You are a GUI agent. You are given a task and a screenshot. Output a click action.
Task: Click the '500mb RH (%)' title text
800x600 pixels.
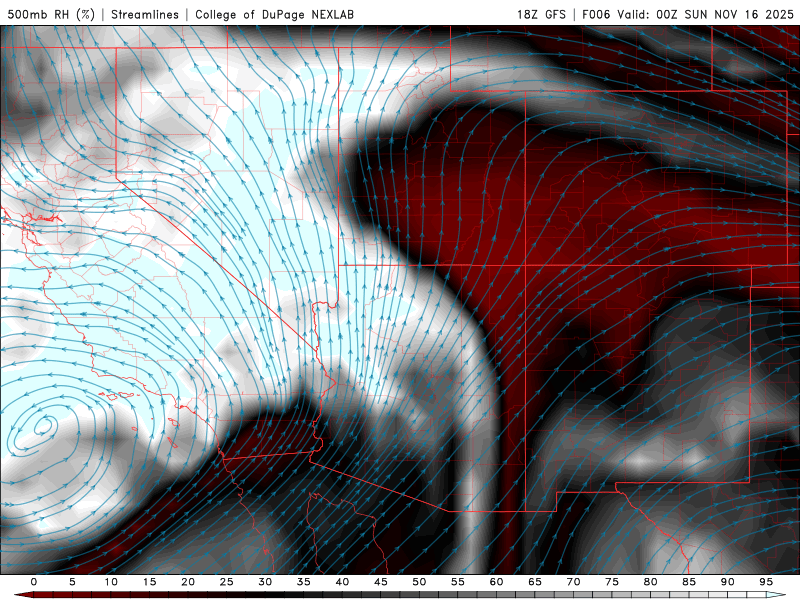(x=51, y=14)
